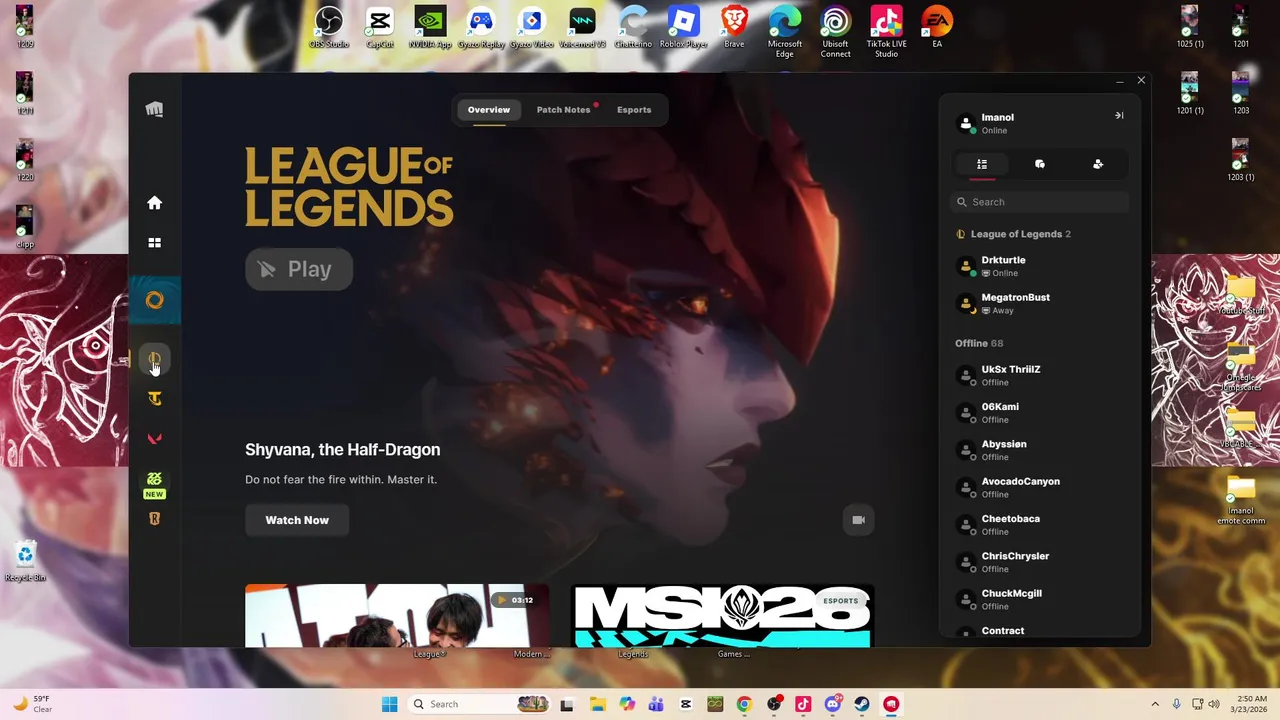The height and width of the screenshot is (720, 1280).
Task: Click the Windows Start button
Action: point(390,704)
